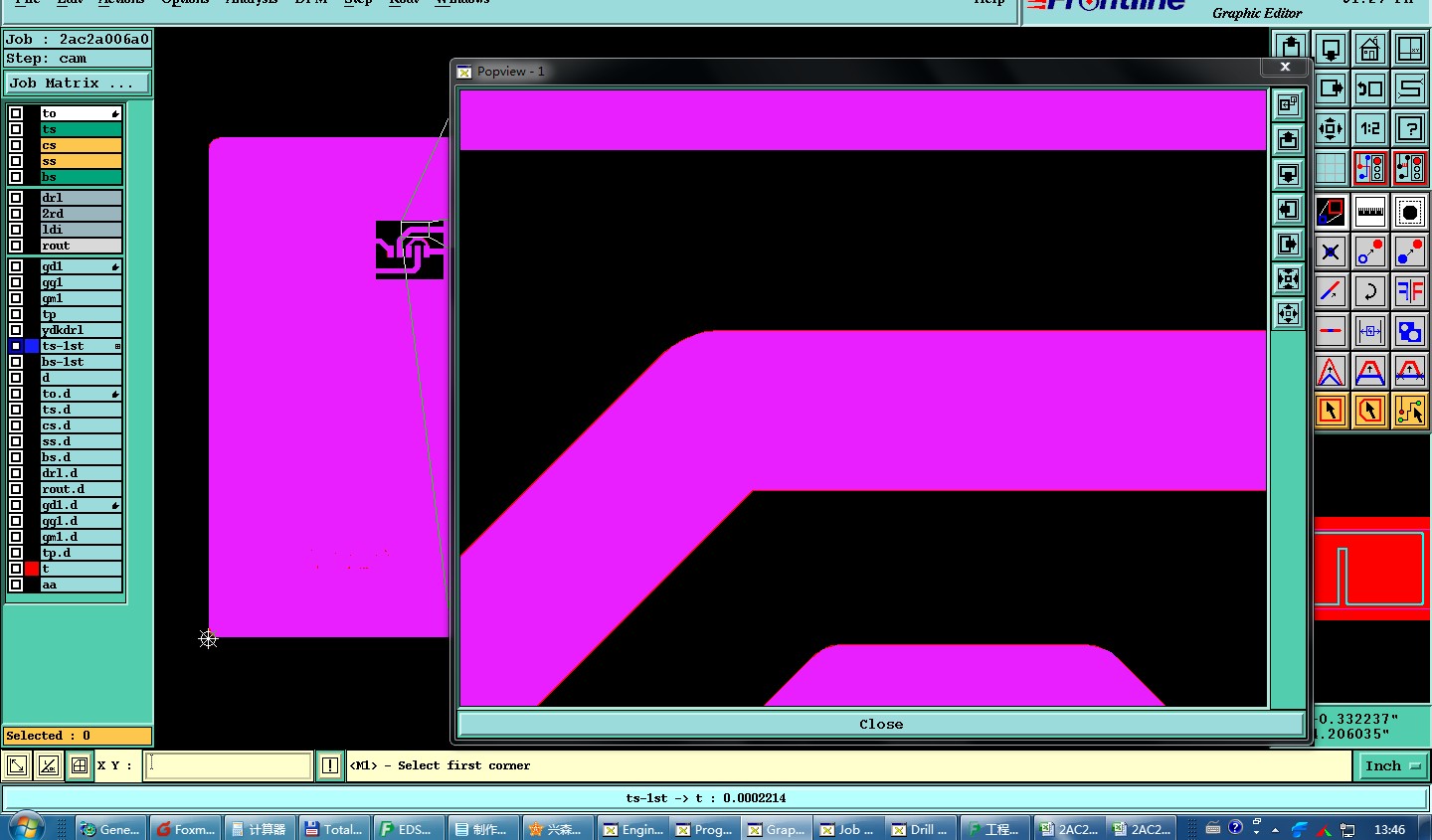Click into the X Y coordinate input field
This screenshot has width=1432, height=840.
coord(229,765)
